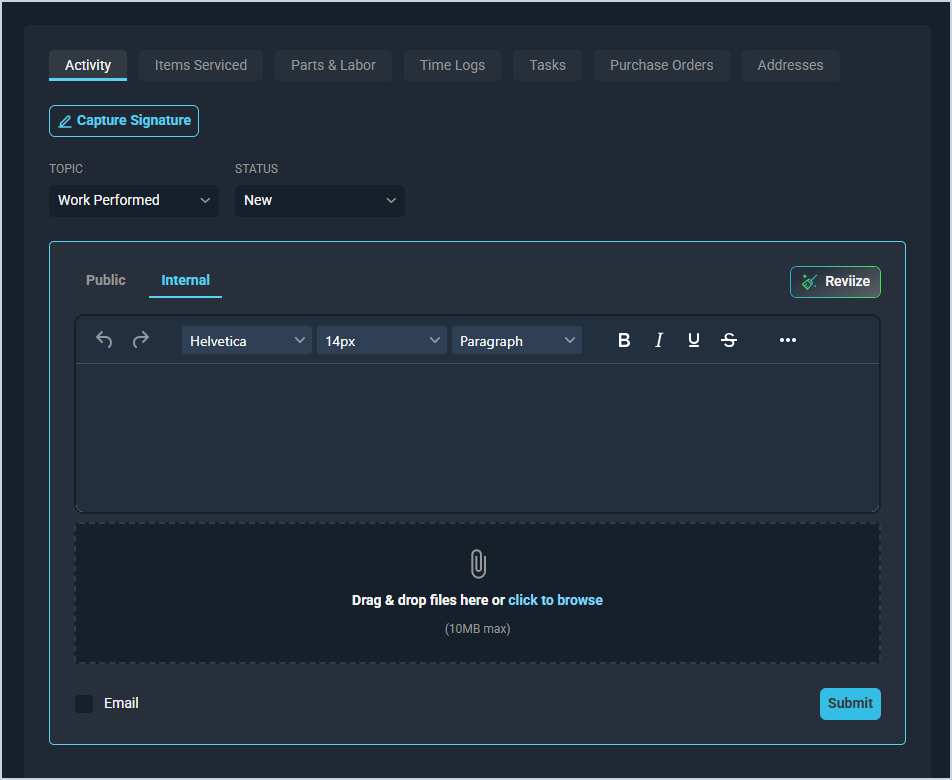Open the Paragraph block format dropdown

[517, 341]
